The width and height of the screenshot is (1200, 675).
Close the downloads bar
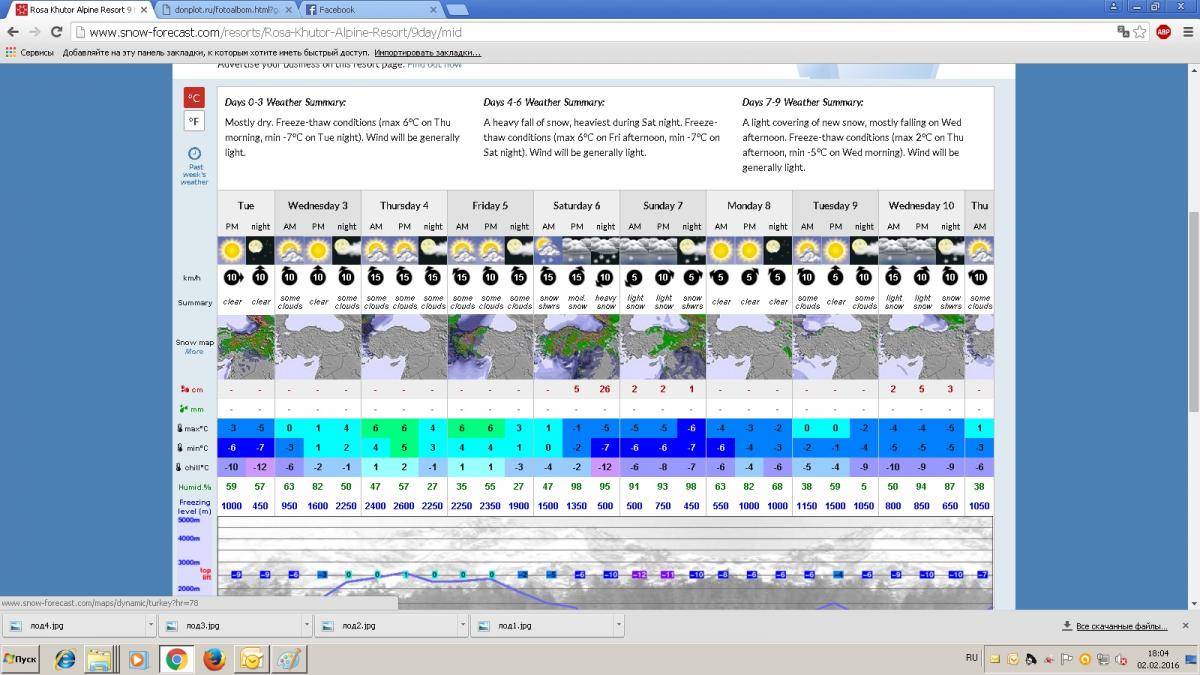(1185, 626)
